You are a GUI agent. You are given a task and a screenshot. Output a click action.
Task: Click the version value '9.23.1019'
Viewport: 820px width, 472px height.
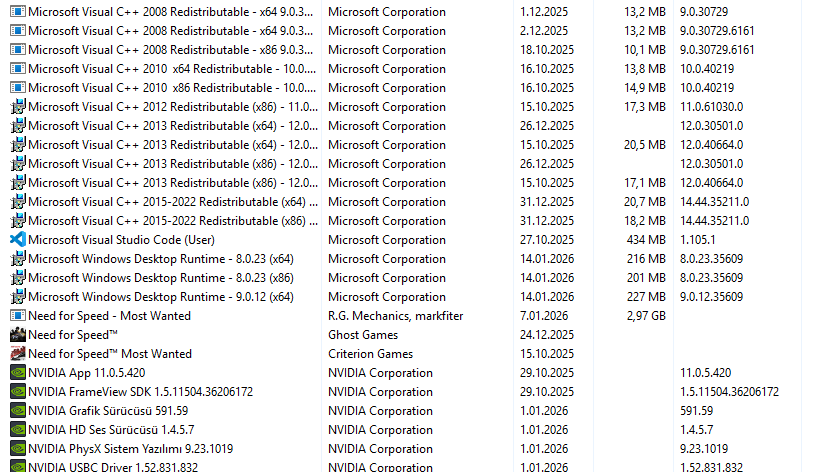pyautogui.click(x=704, y=449)
